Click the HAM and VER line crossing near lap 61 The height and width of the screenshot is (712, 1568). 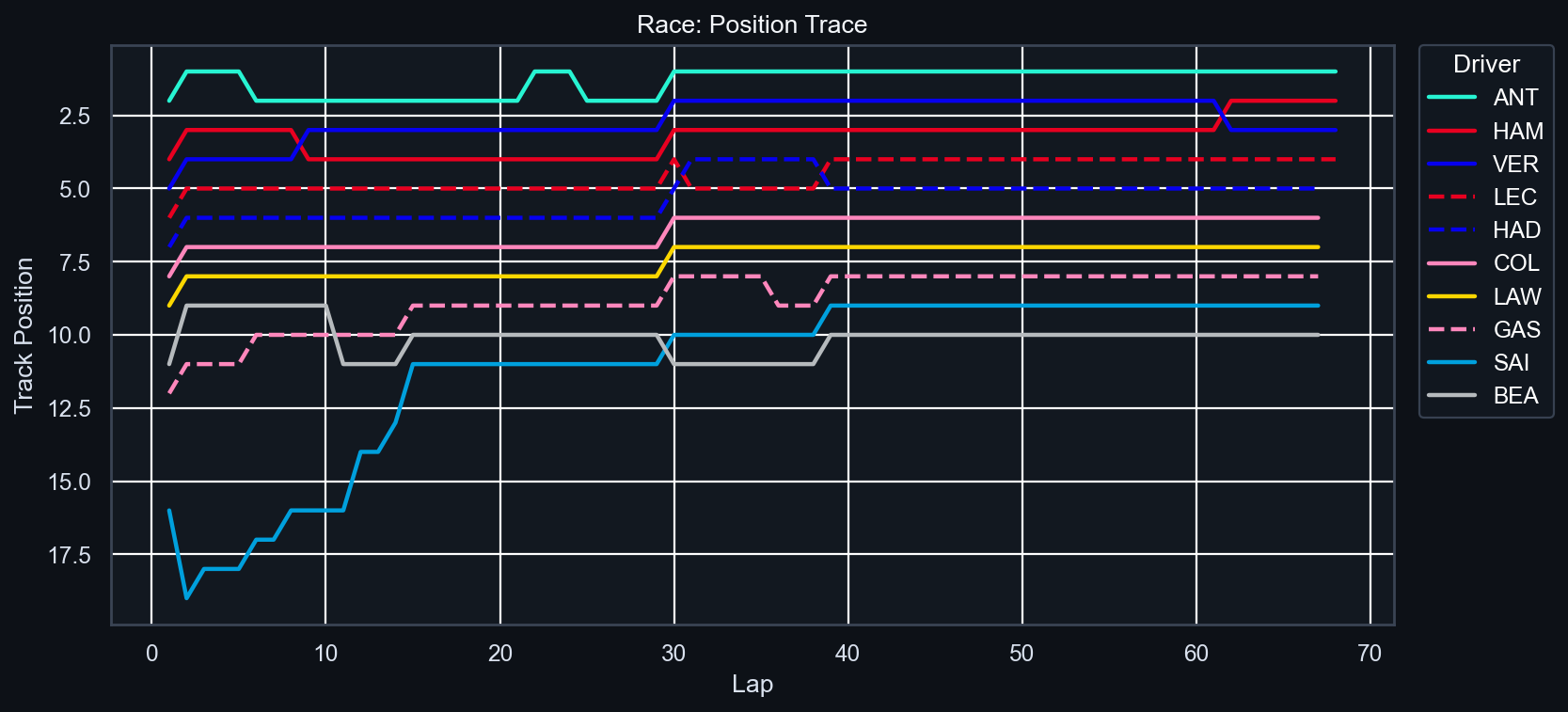[x=1222, y=115]
